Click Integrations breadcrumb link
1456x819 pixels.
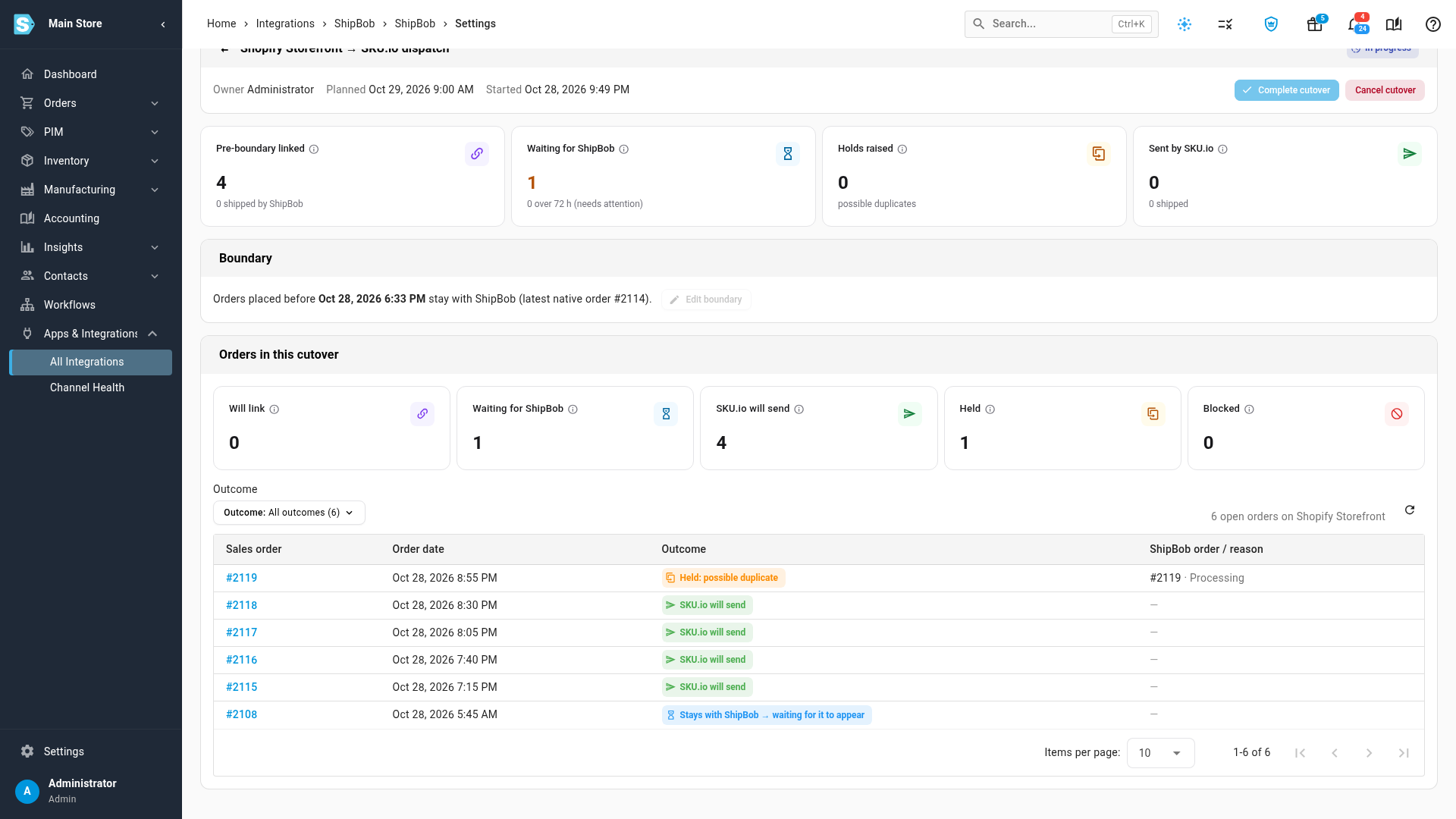coord(285,24)
